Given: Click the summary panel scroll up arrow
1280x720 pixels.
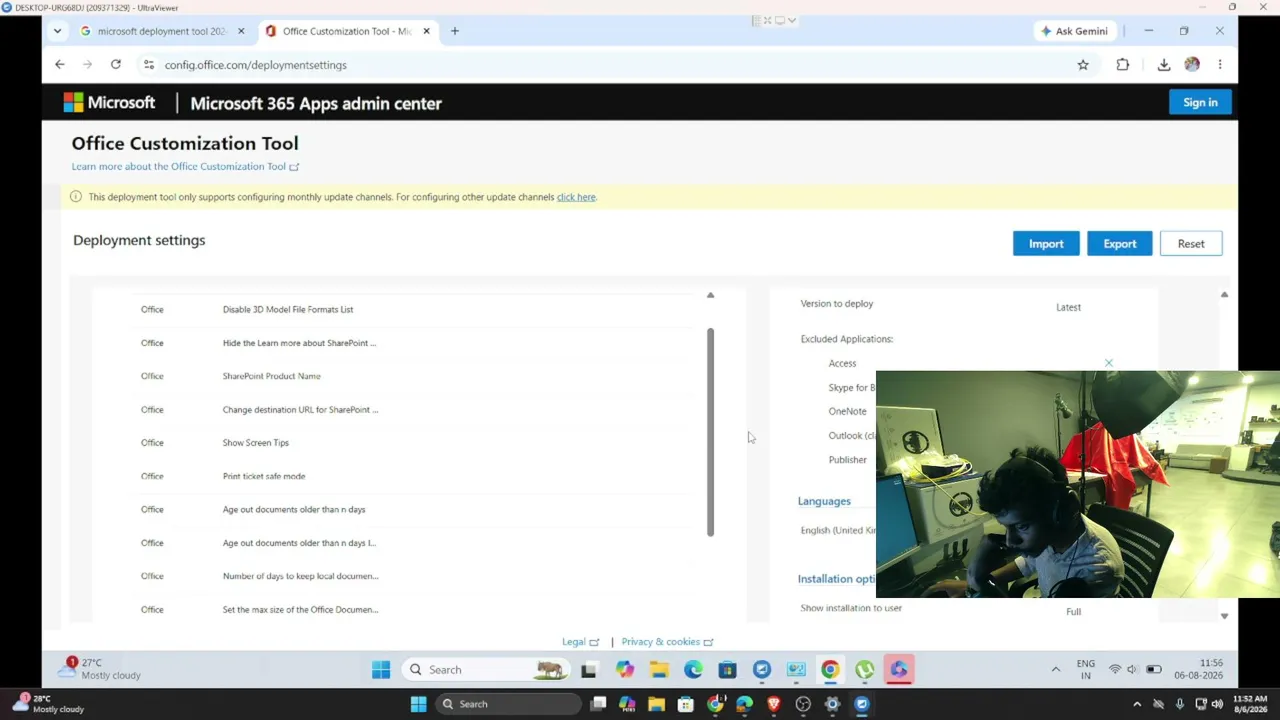Looking at the screenshot, I should click(x=1224, y=295).
